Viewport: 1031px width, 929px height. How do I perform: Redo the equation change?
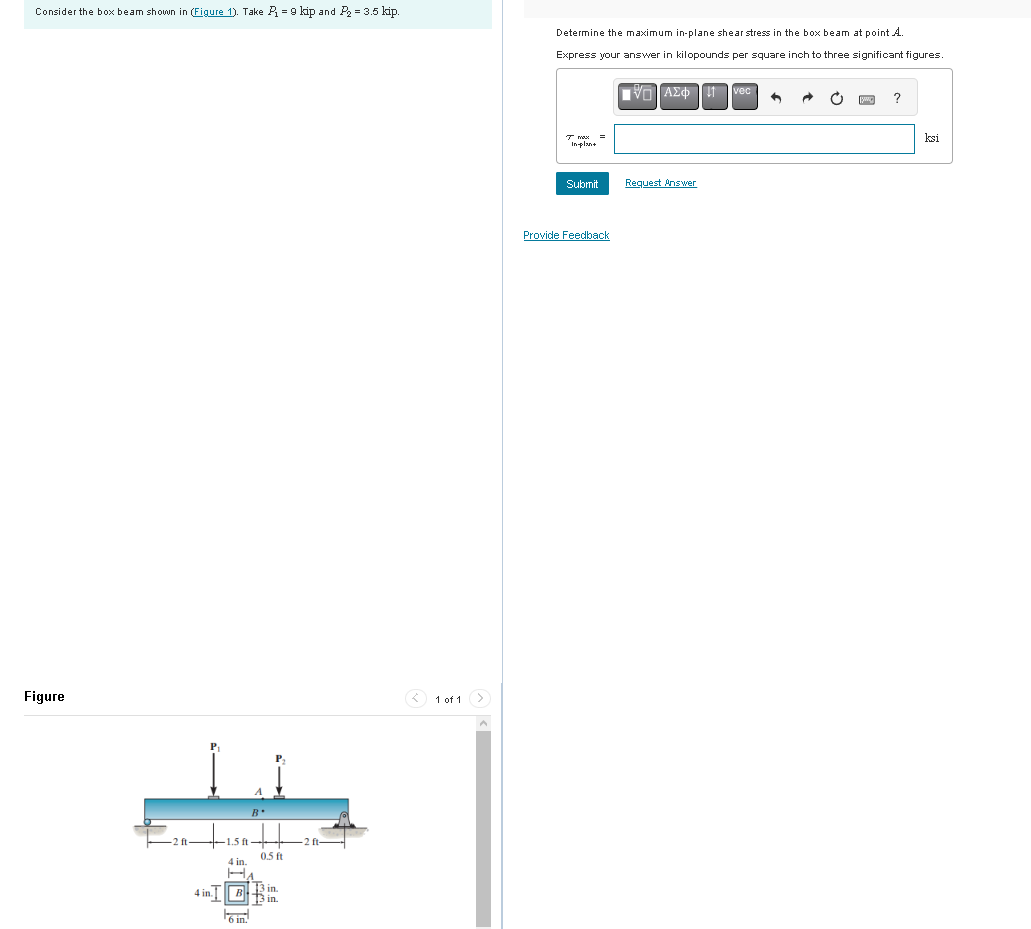[806, 97]
